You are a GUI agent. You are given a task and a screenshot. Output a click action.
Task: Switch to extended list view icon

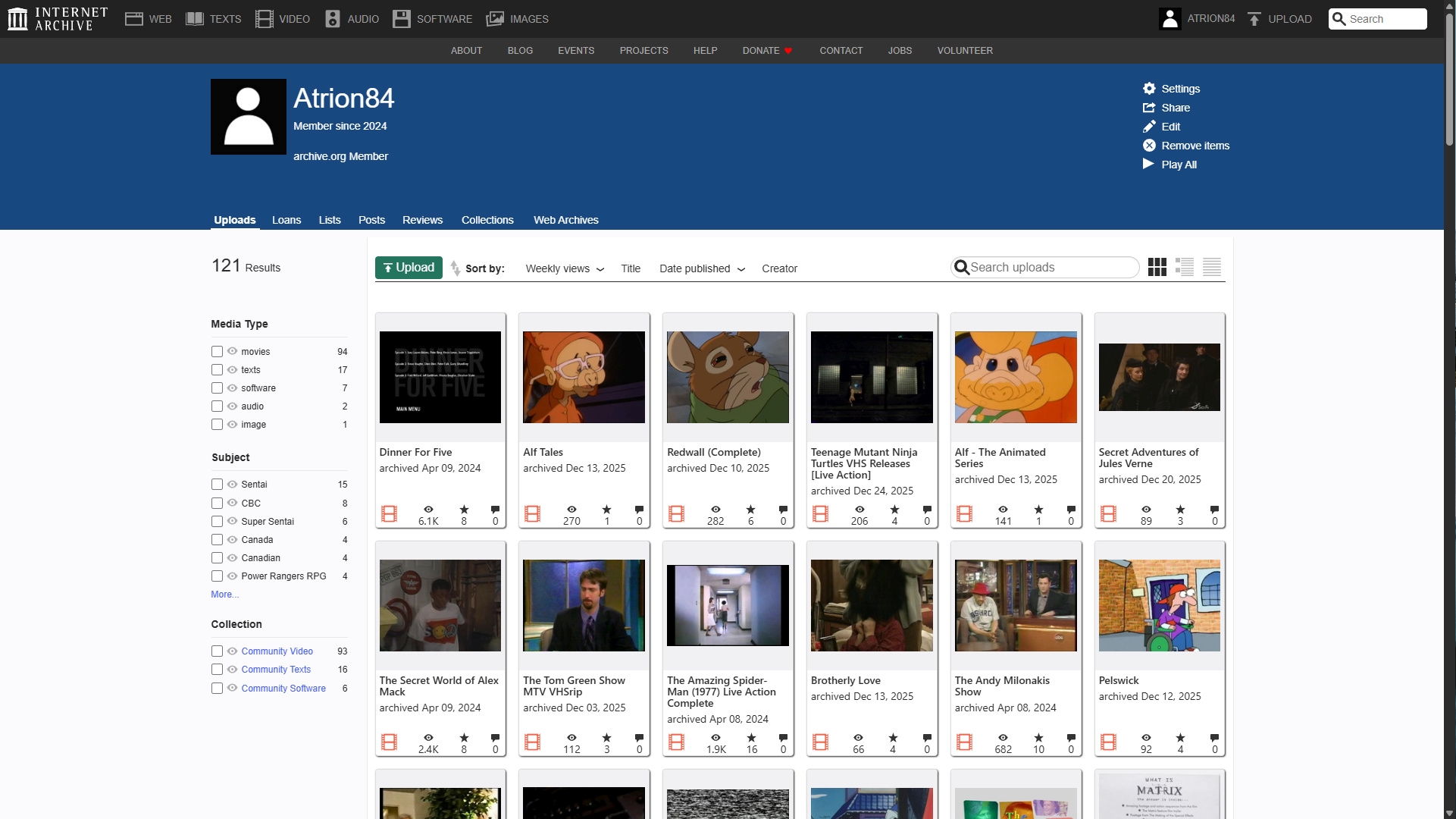point(1184,267)
